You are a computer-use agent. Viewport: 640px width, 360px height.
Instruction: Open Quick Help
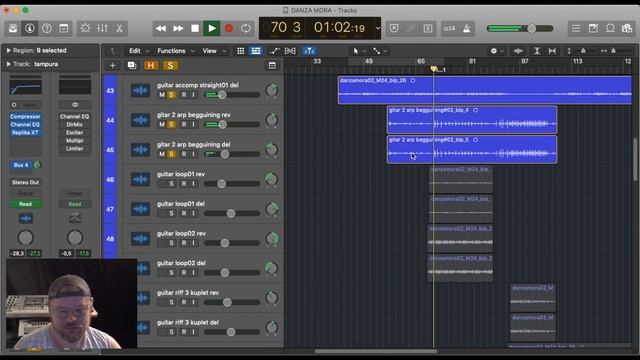click(47, 28)
